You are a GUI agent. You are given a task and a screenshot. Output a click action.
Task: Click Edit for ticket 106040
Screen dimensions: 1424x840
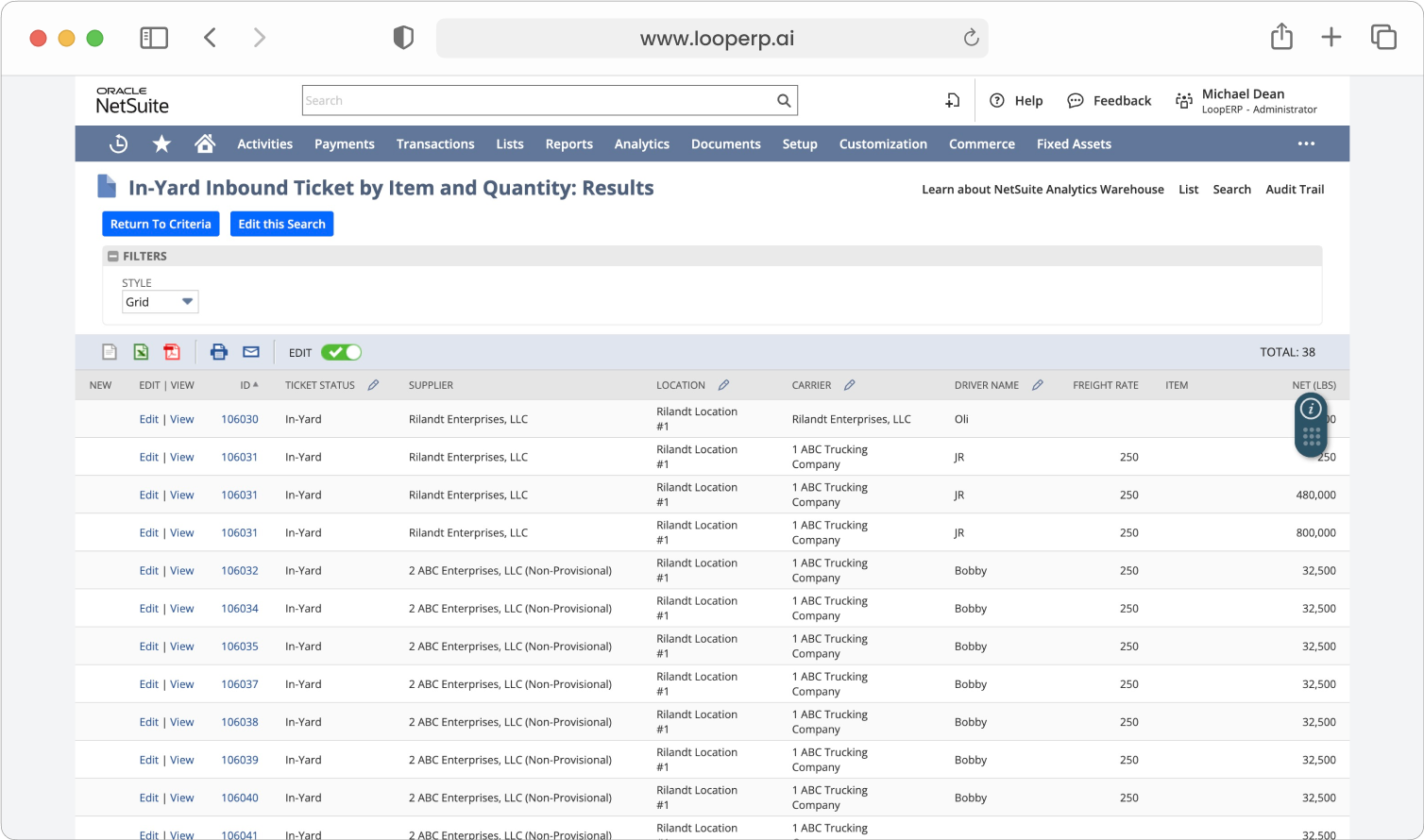pos(149,798)
